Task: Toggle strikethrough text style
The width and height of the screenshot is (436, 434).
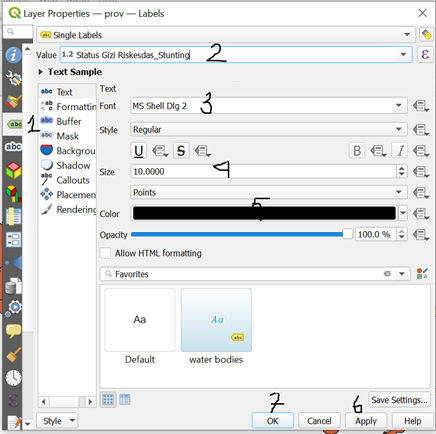Action: click(x=181, y=151)
